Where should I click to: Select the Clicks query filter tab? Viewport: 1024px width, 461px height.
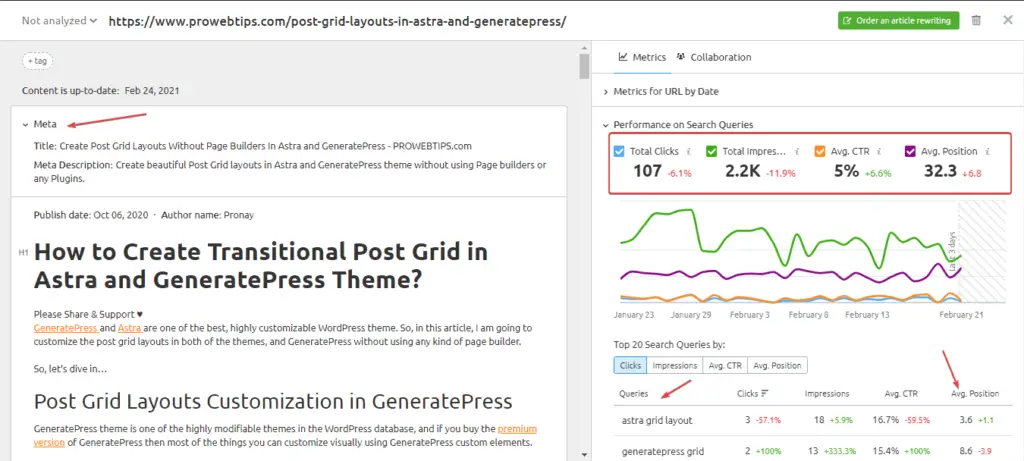(x=630, y=366)
